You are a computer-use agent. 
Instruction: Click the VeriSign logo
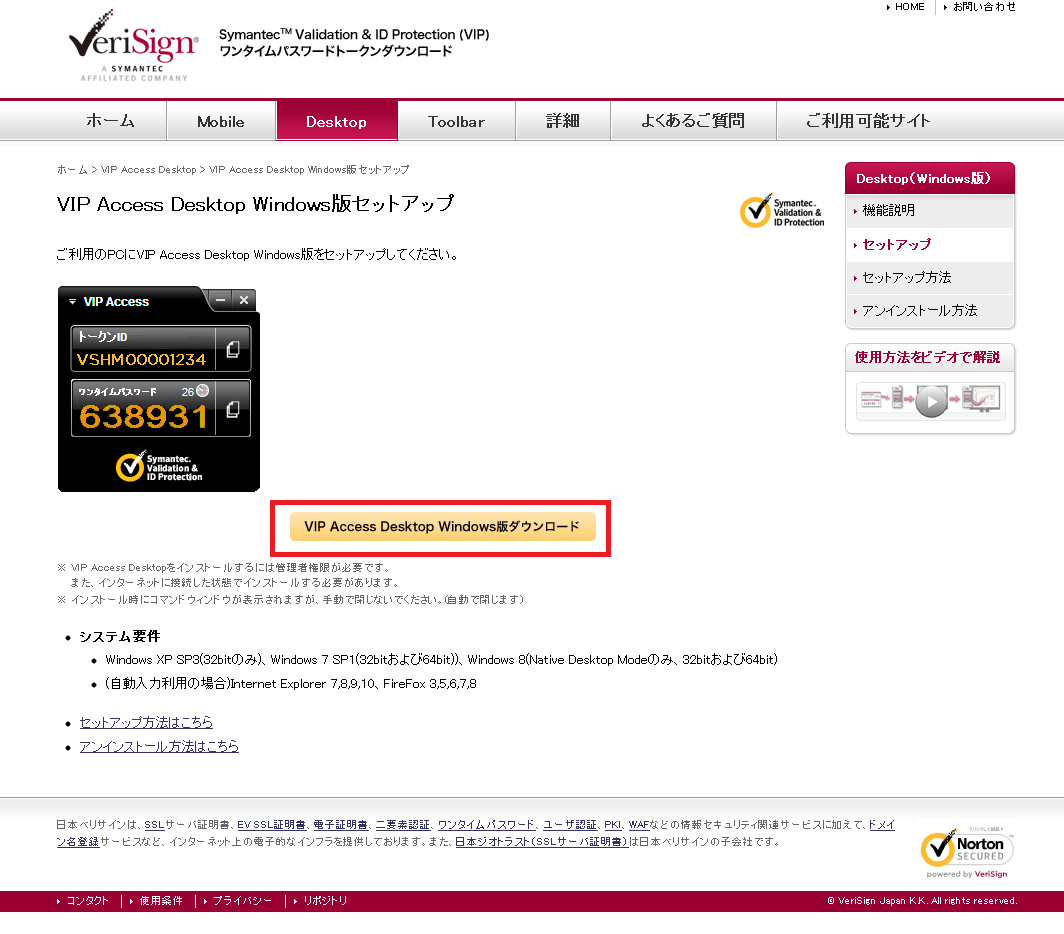click(x=134, y=45)
